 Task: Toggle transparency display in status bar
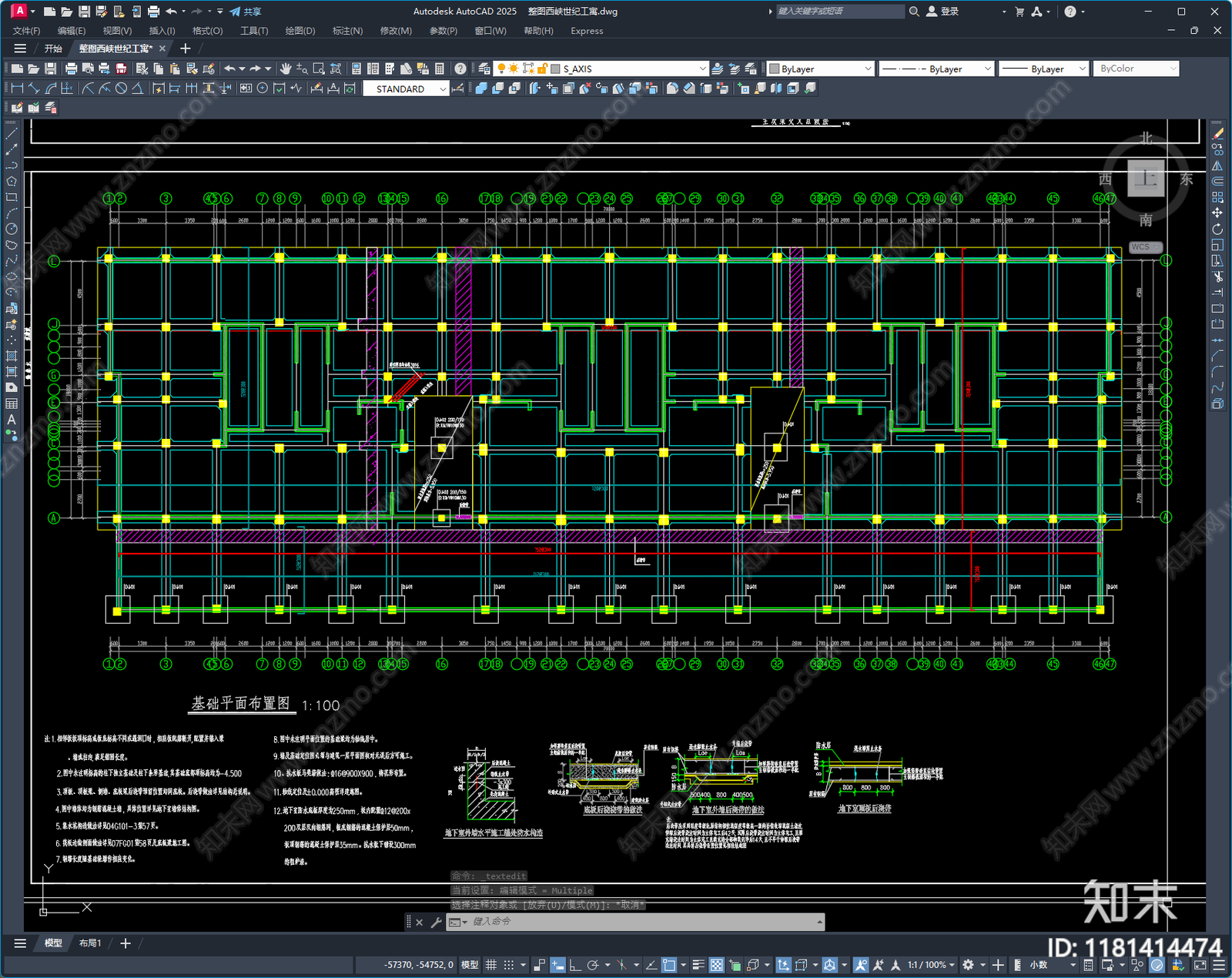point(716,965)
